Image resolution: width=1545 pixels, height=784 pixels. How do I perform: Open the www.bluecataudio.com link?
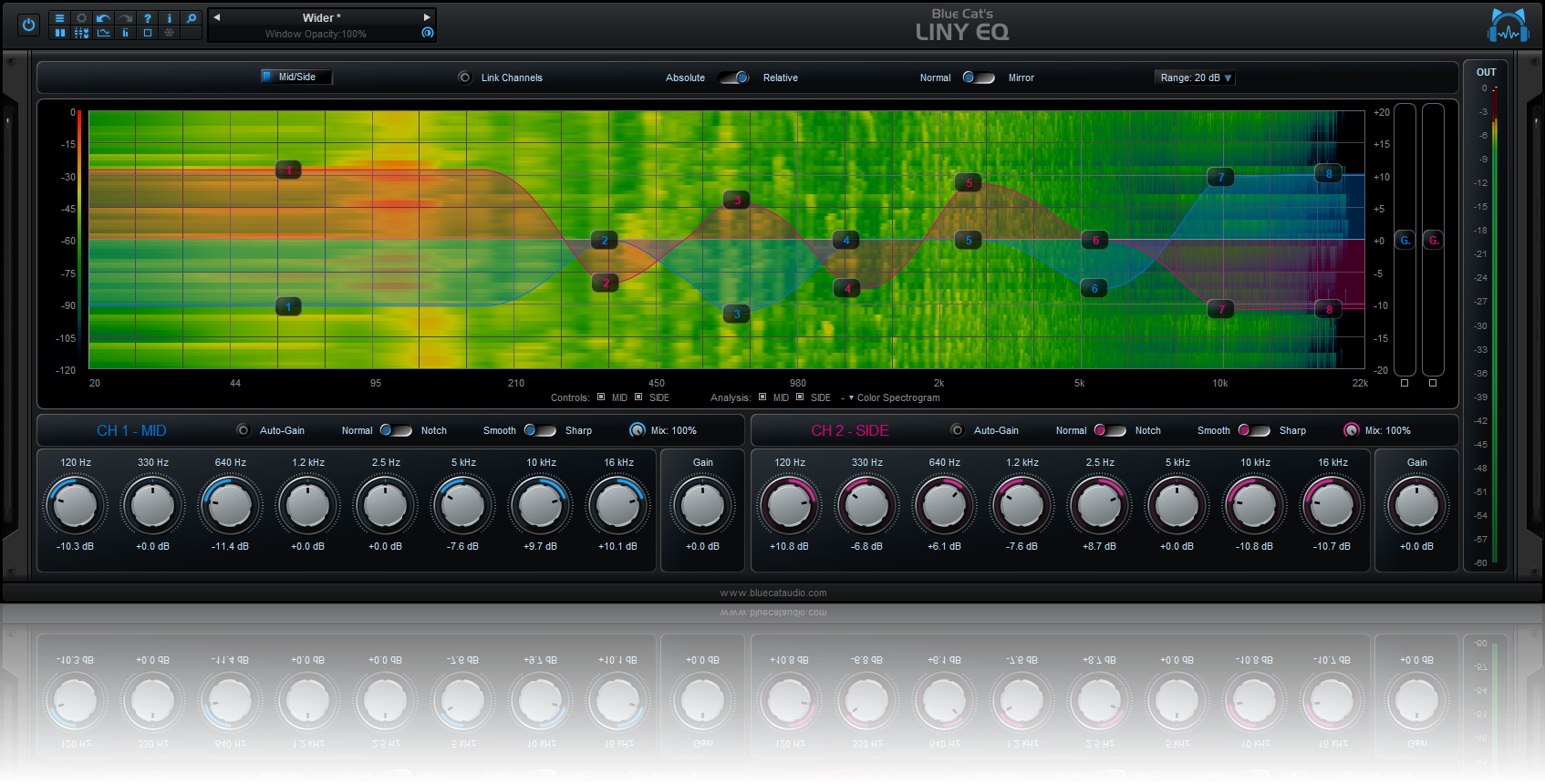[x=773, y=593]
